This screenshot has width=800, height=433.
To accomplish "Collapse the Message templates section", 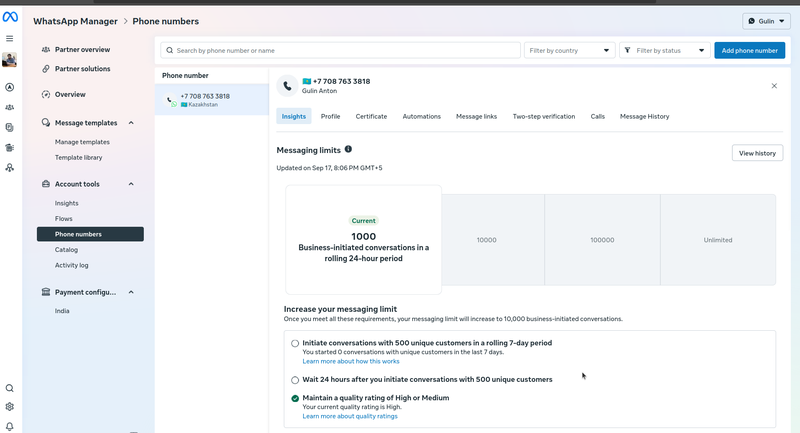I will pyautogui.click(x=130, y=123).
